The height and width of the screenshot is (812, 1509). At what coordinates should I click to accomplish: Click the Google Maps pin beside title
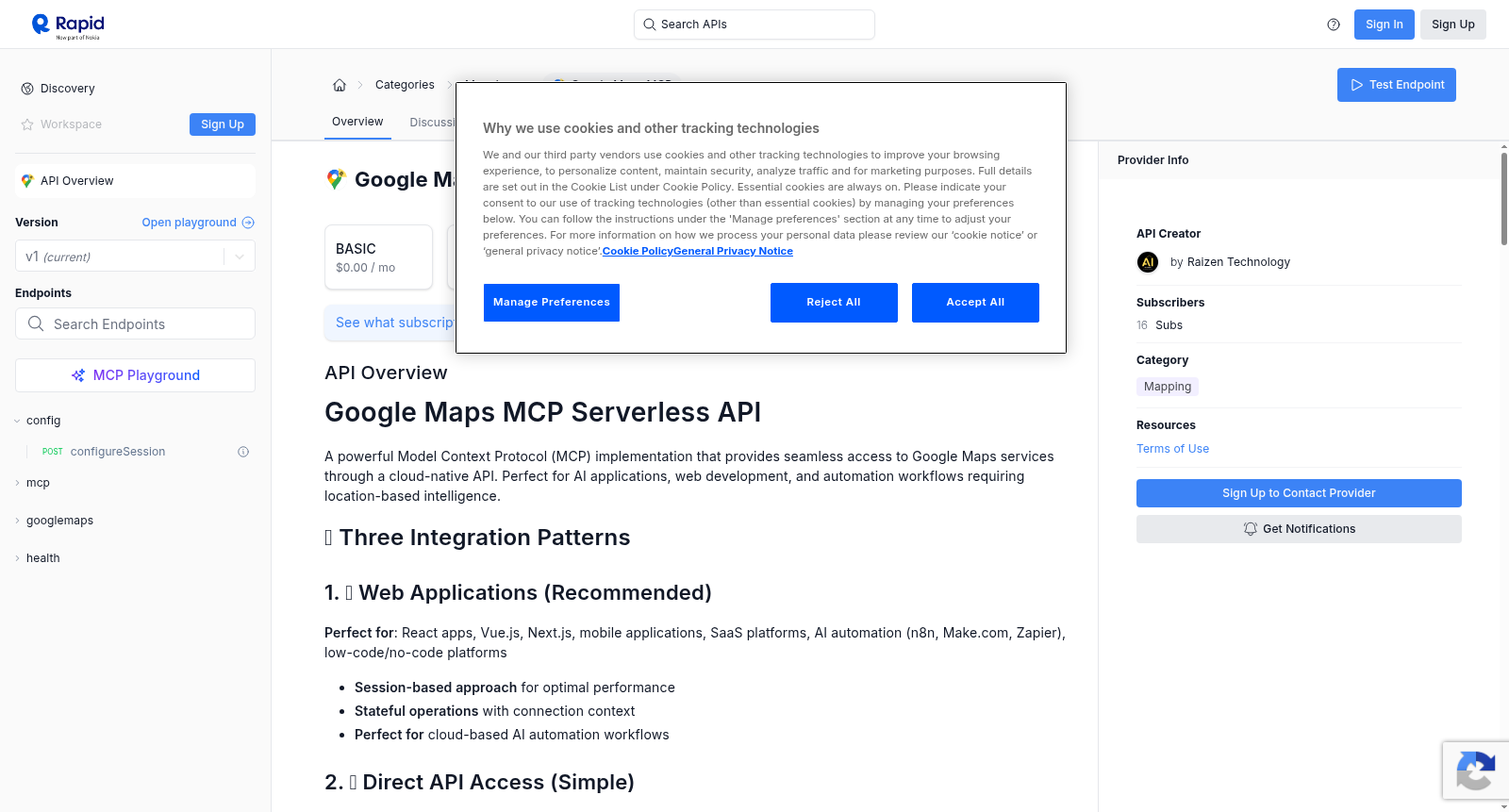click(336, 179)
